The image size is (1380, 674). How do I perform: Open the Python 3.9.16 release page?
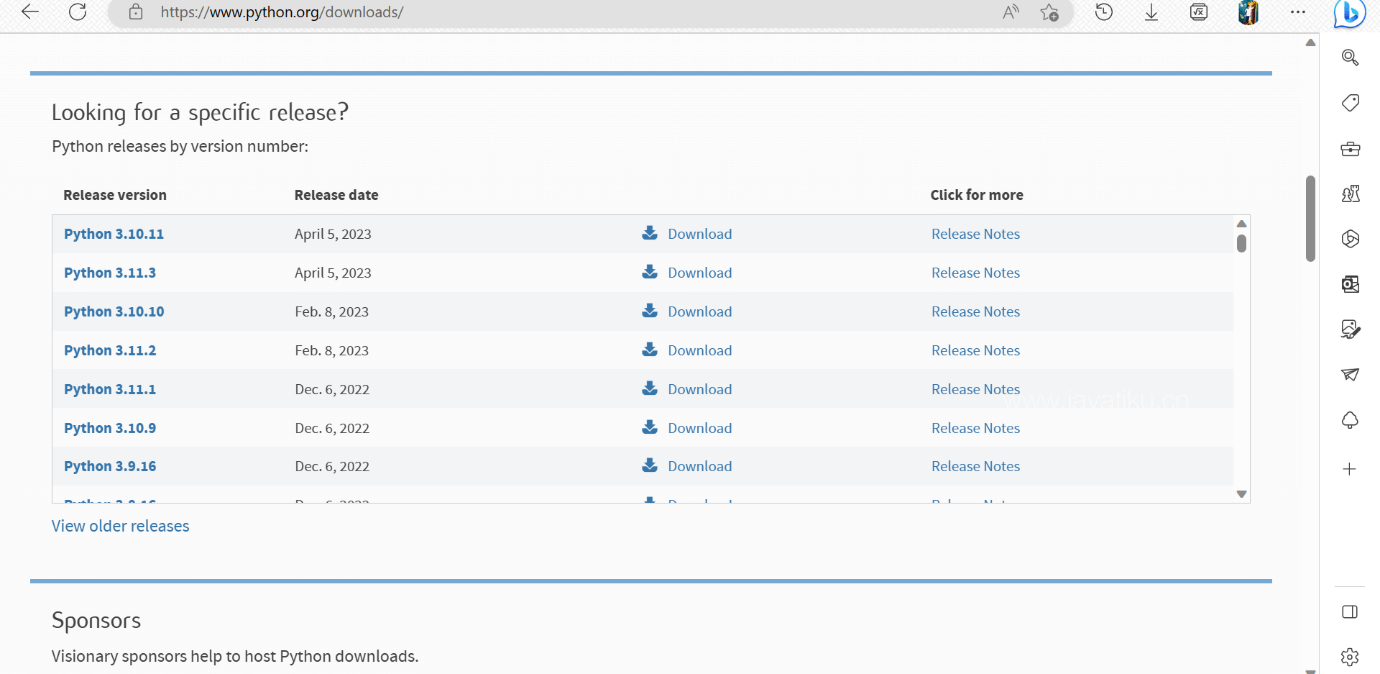coord(110,466)
